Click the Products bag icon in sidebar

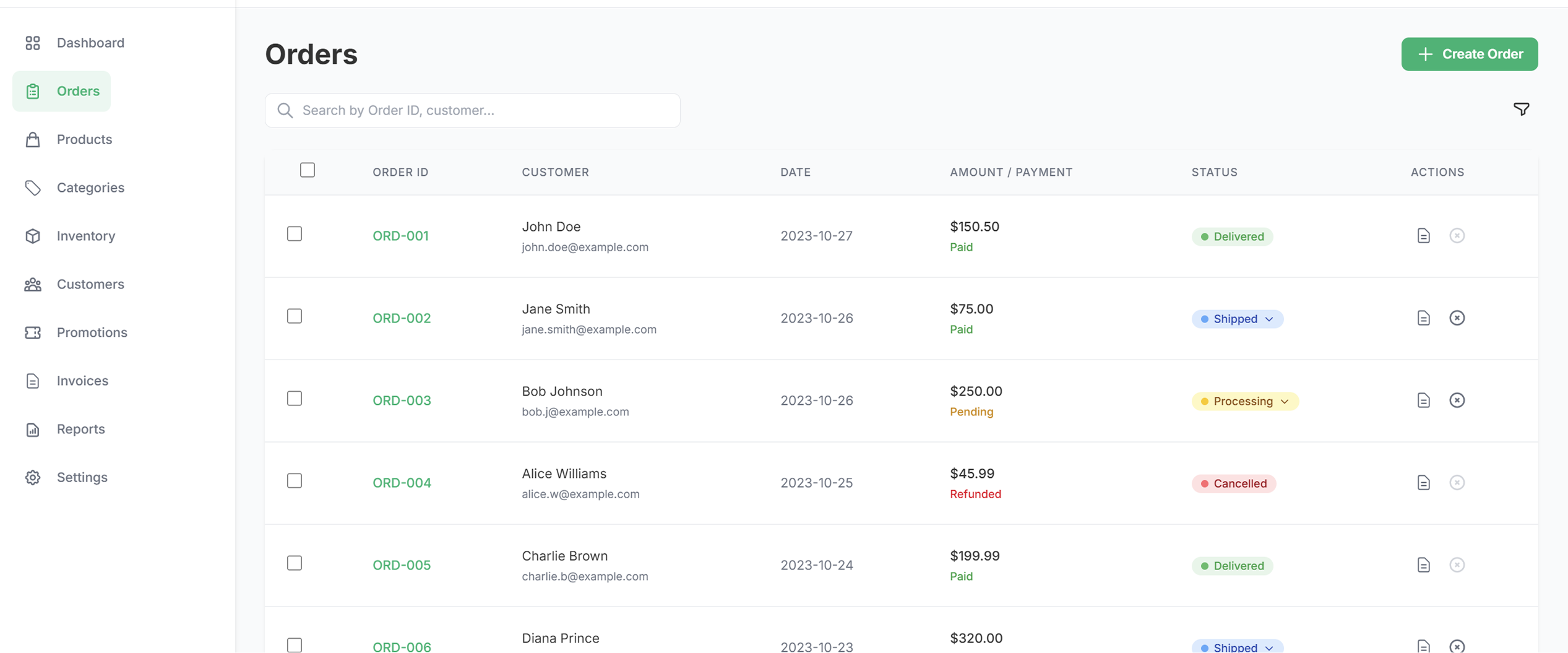click(33, 139)
